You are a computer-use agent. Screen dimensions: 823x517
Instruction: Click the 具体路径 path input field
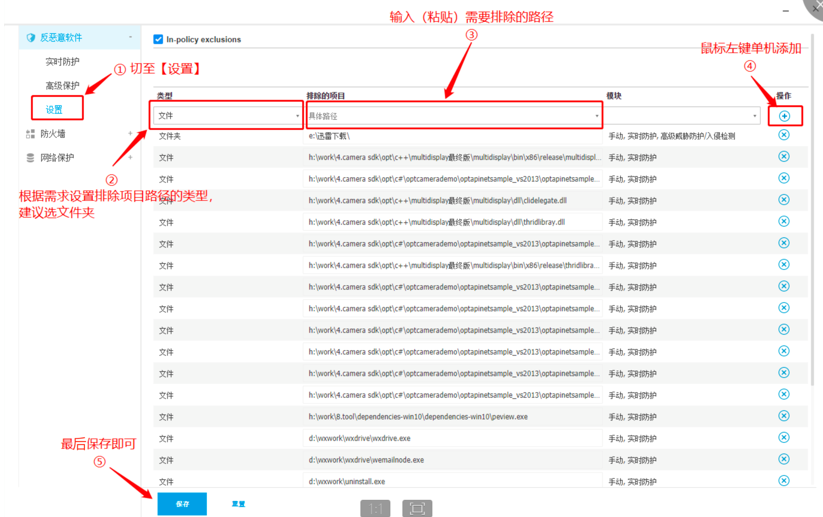[452, 116]
